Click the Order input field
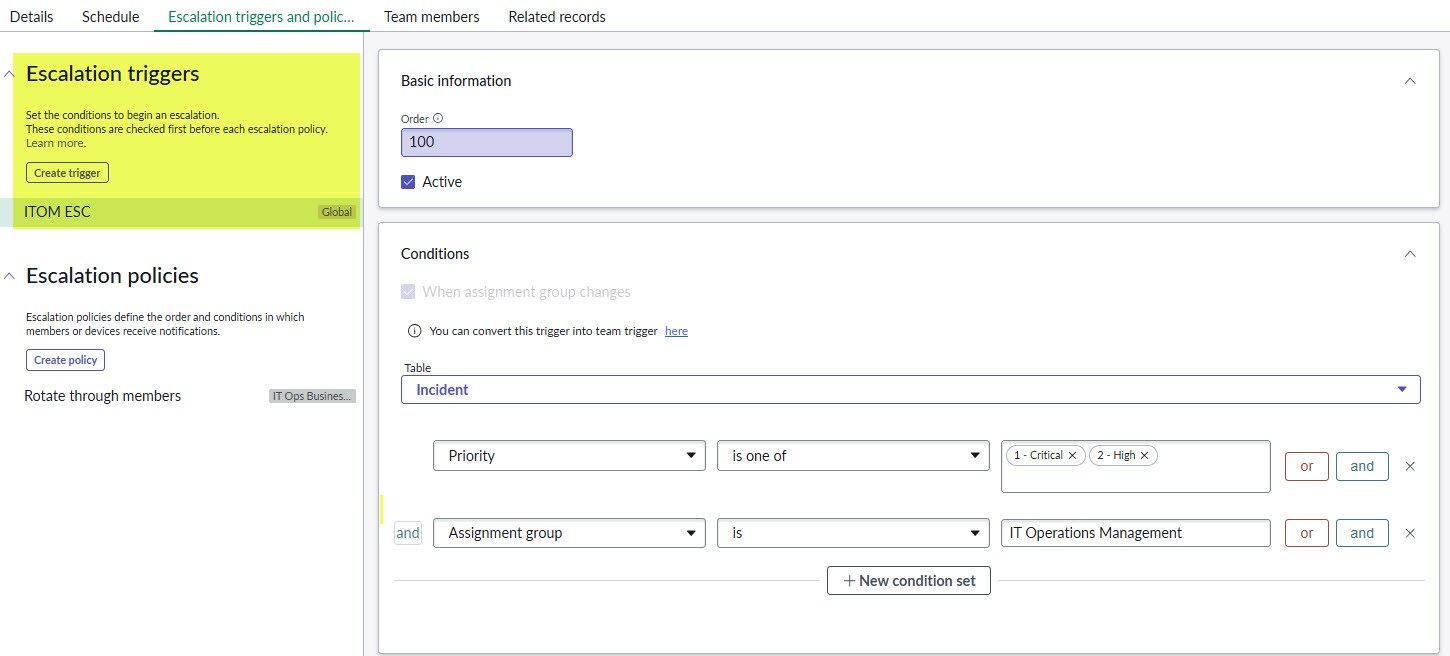 pyautogui.click(x=486, y=142)
